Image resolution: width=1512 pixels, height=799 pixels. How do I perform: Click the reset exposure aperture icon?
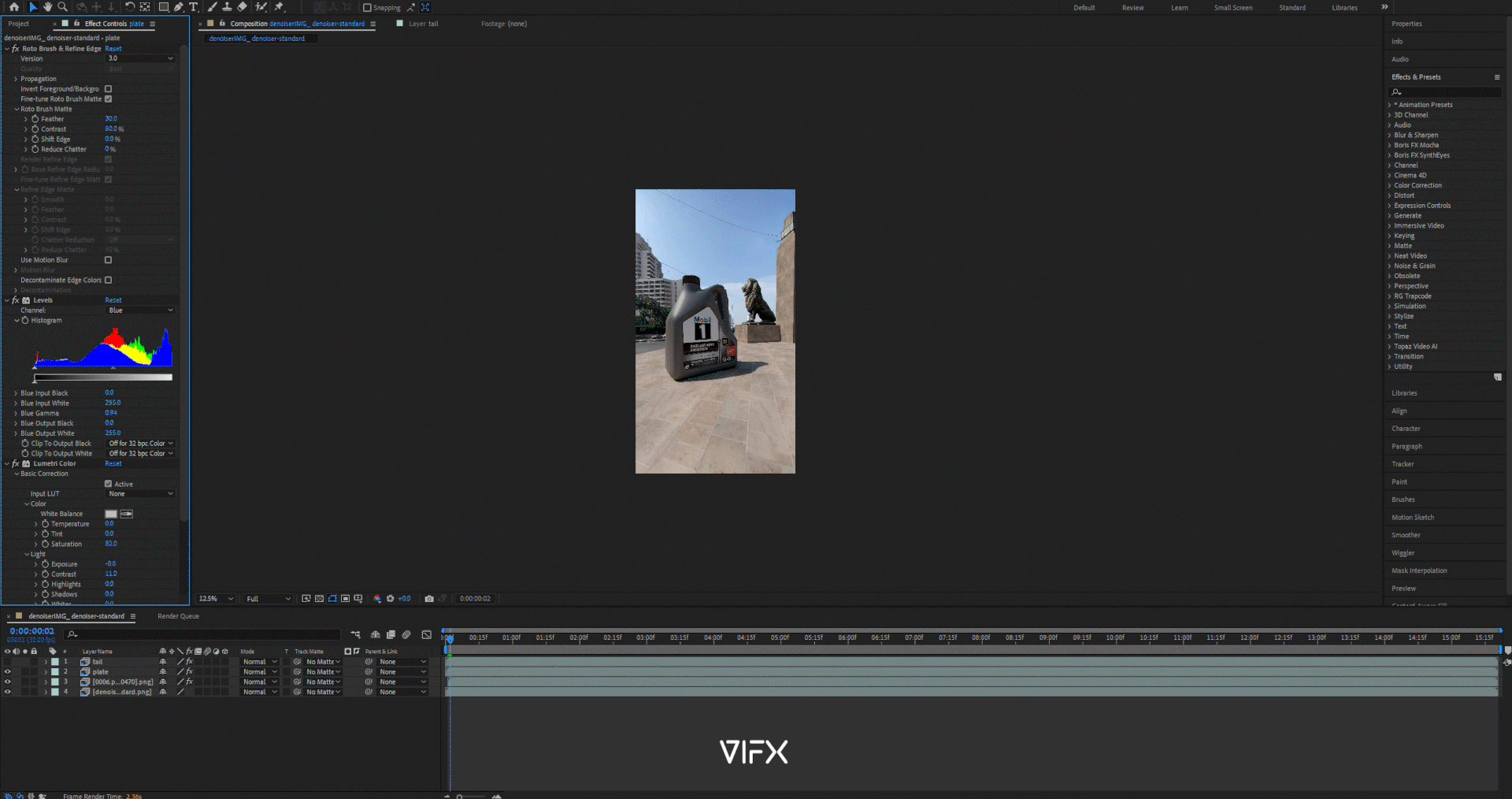click(x=390, y=599)
